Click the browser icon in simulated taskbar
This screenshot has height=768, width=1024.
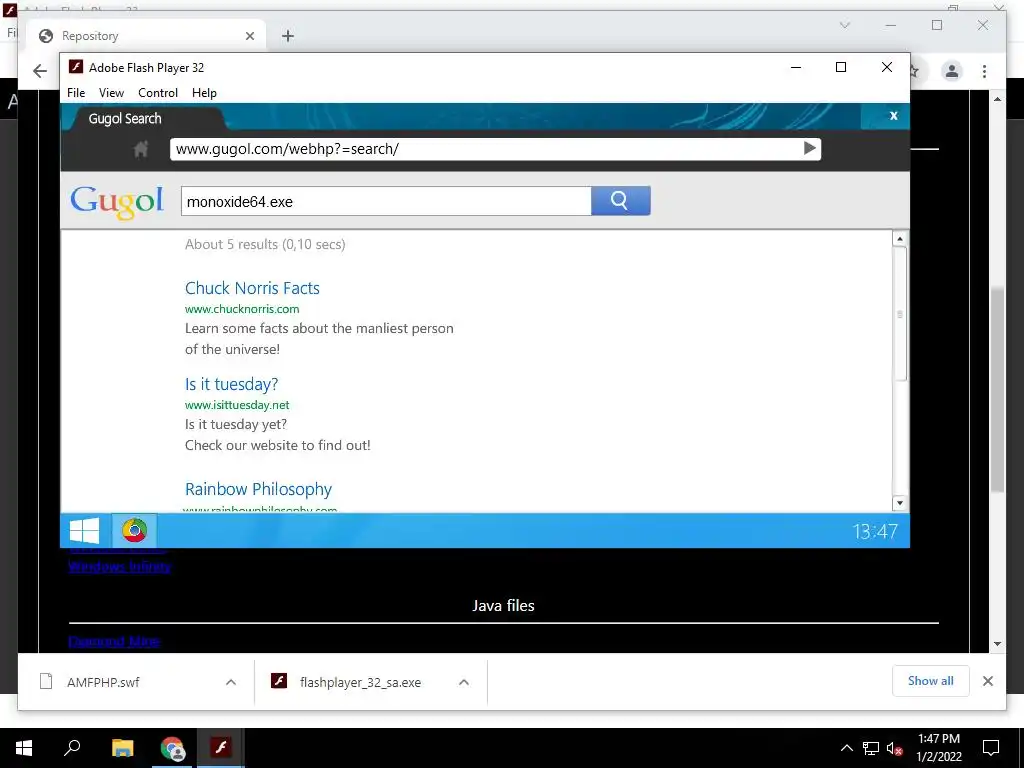pyautogui.click(x=135, y=530)
